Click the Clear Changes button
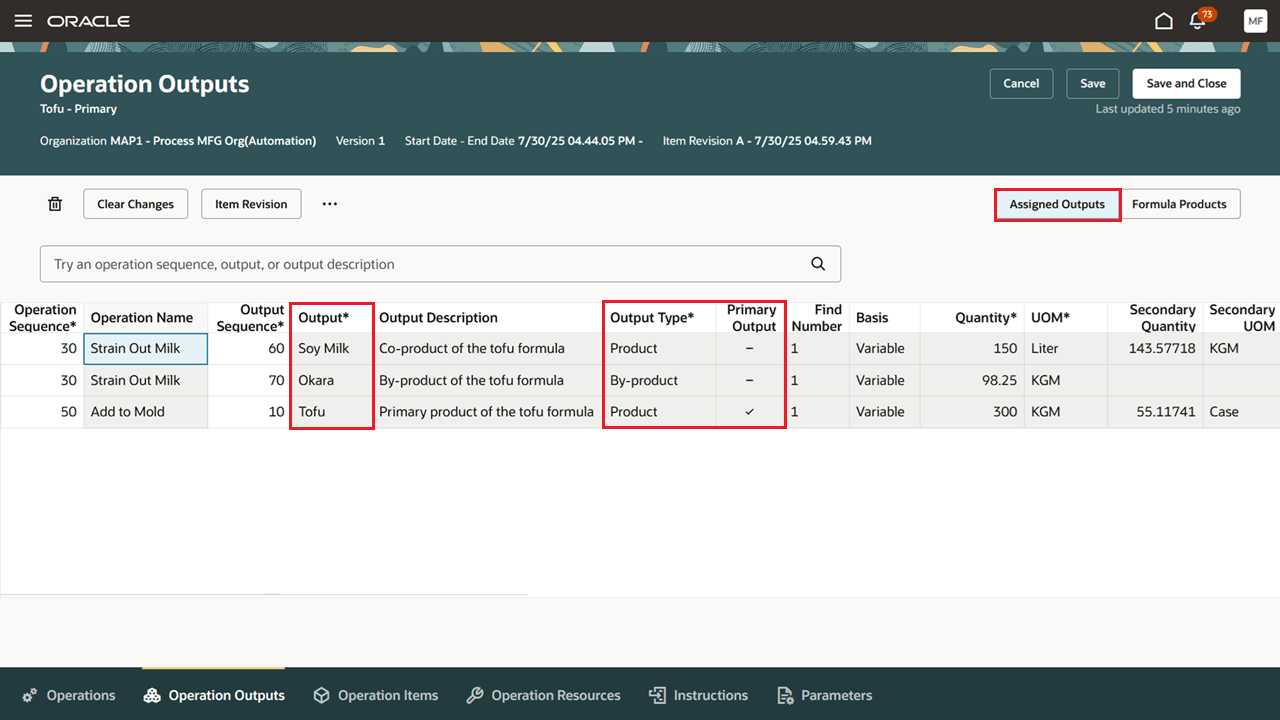 tap(135, 204)
